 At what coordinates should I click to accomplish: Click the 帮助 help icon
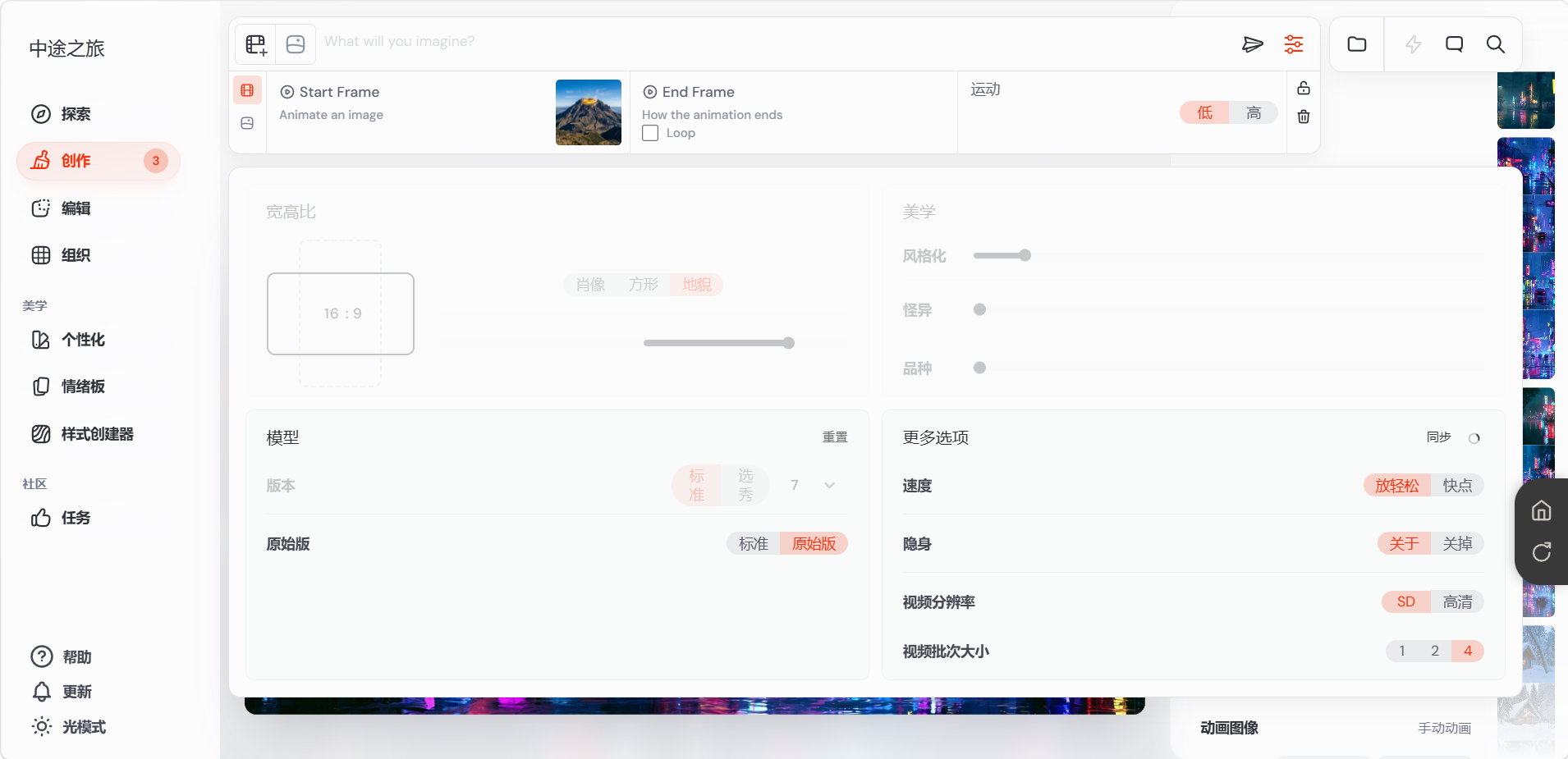pos(42,657)
